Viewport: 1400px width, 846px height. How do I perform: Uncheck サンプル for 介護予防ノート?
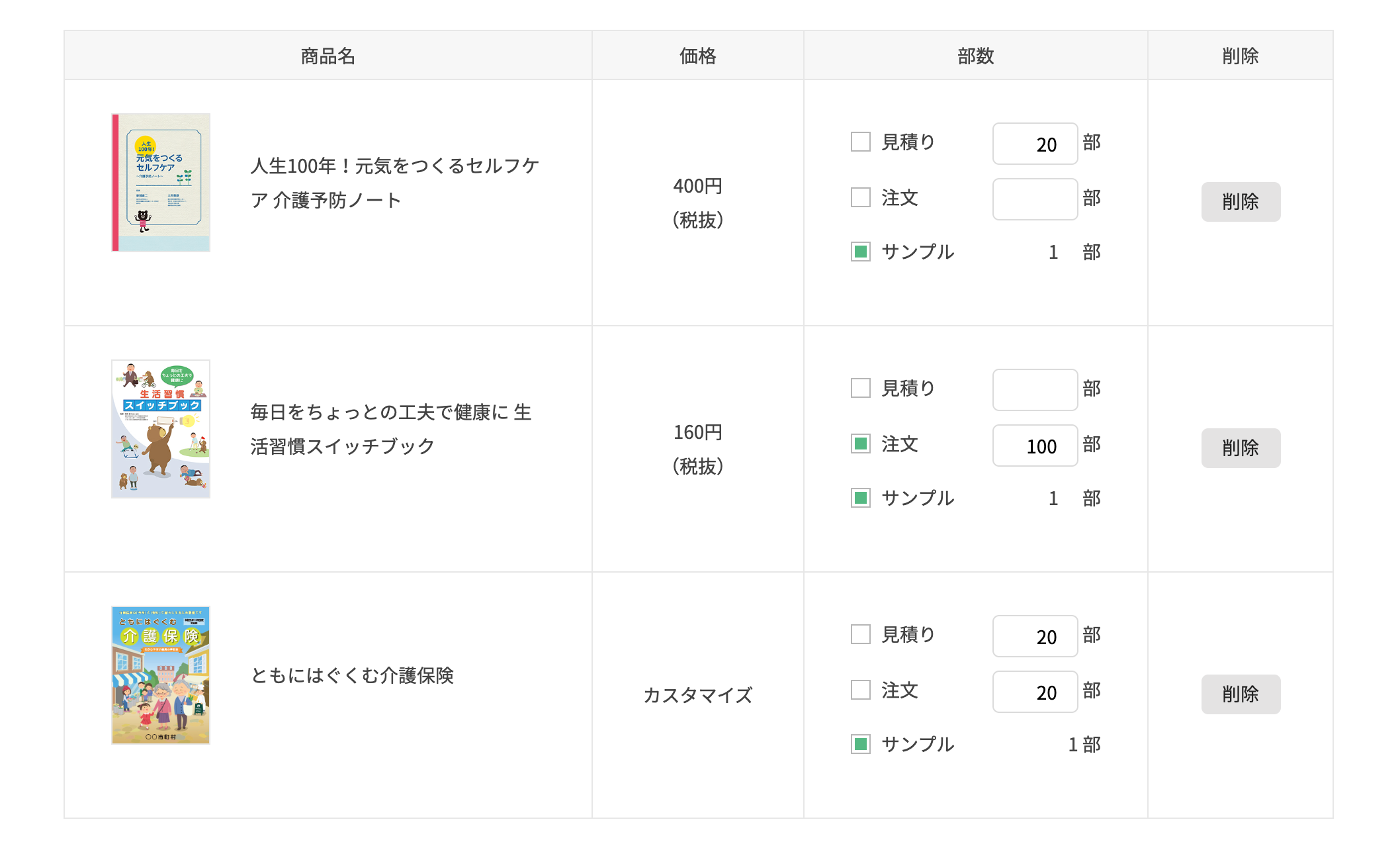coord(860,252)
